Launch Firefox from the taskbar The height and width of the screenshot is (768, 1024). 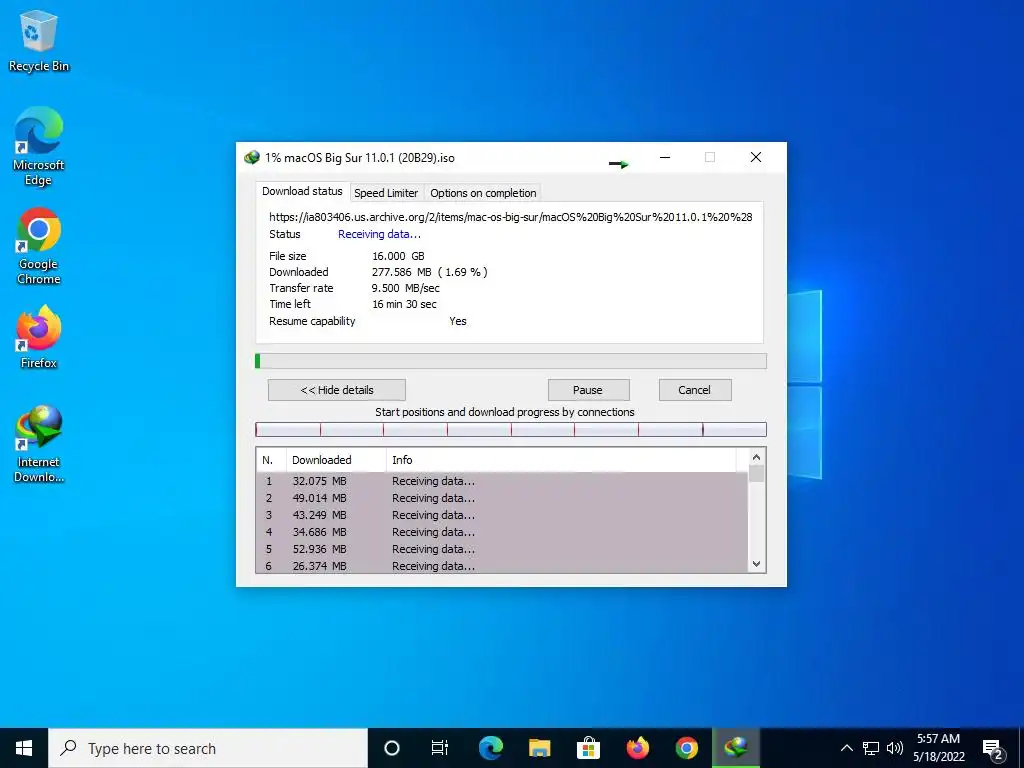(637, 748)
